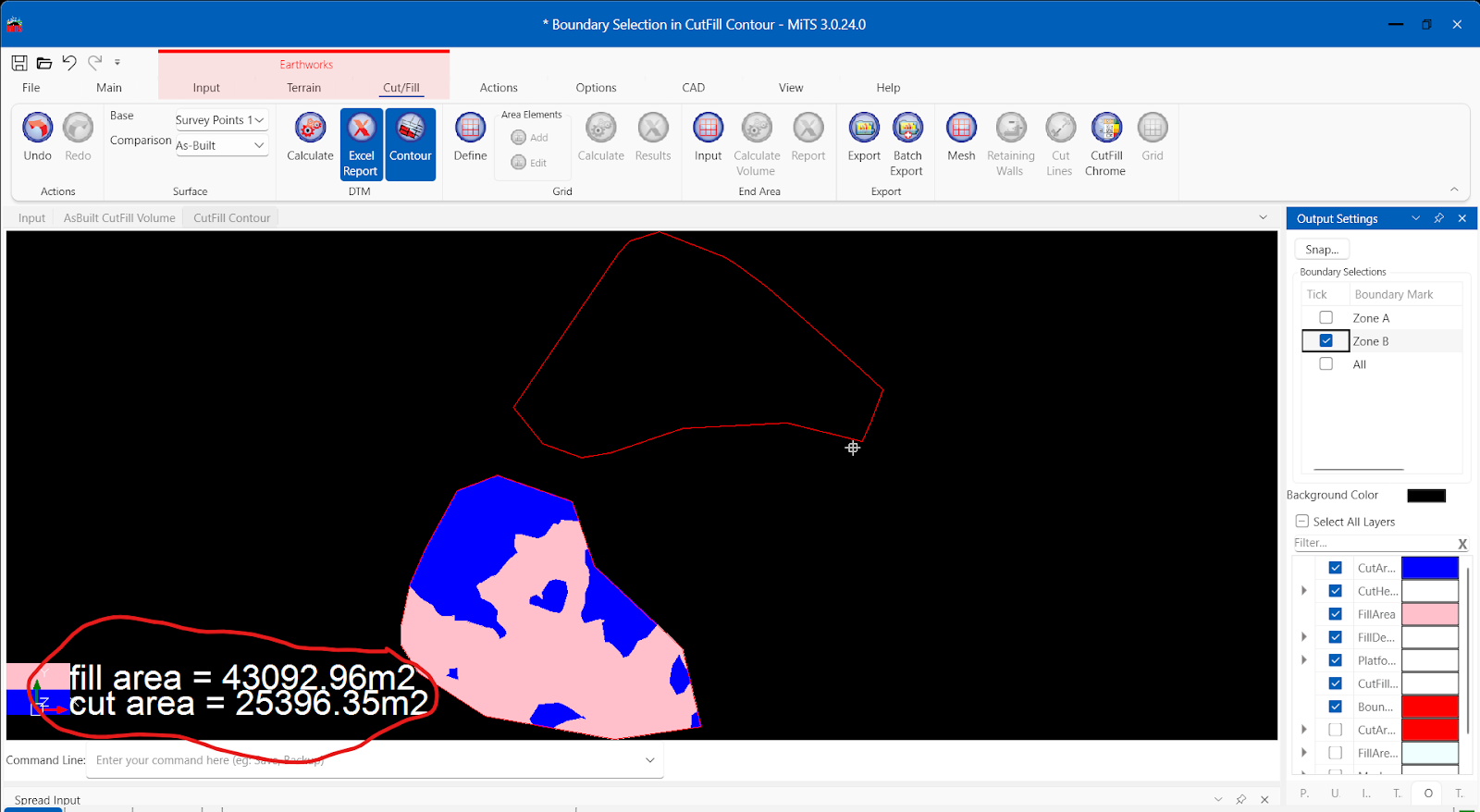Uncheck the Platfo... layer checkbox
Screen dimensions: 1480x812
tap(1336, 660)
